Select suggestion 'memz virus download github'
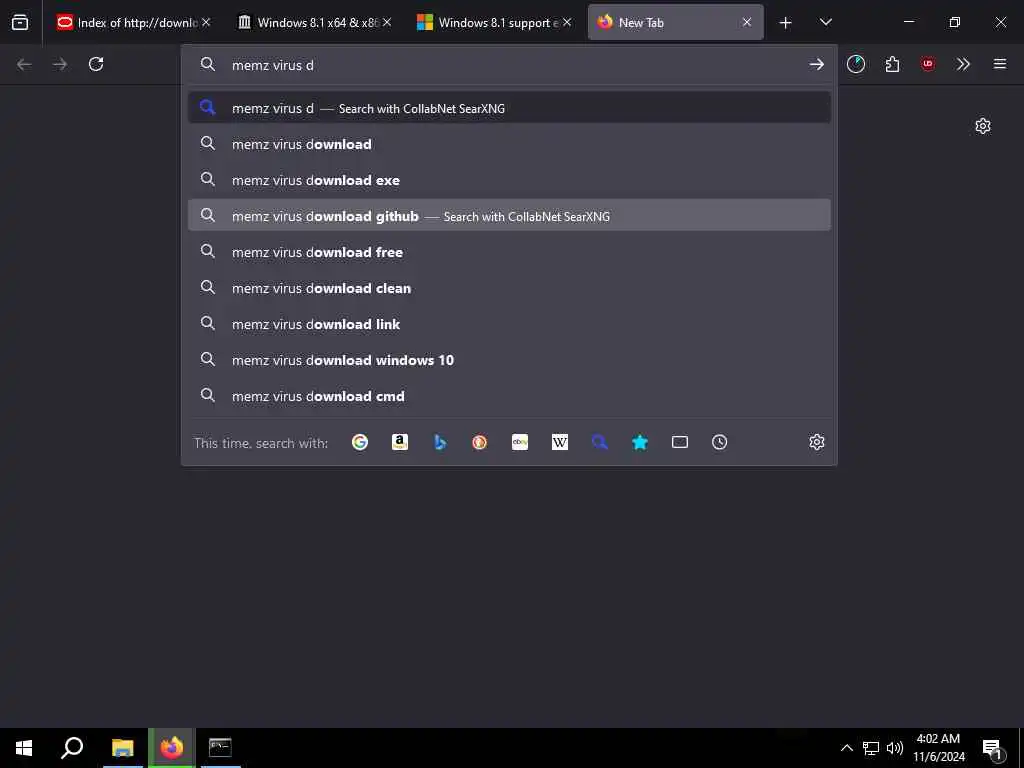The image size is (1024, 768). tap(509, 216)
